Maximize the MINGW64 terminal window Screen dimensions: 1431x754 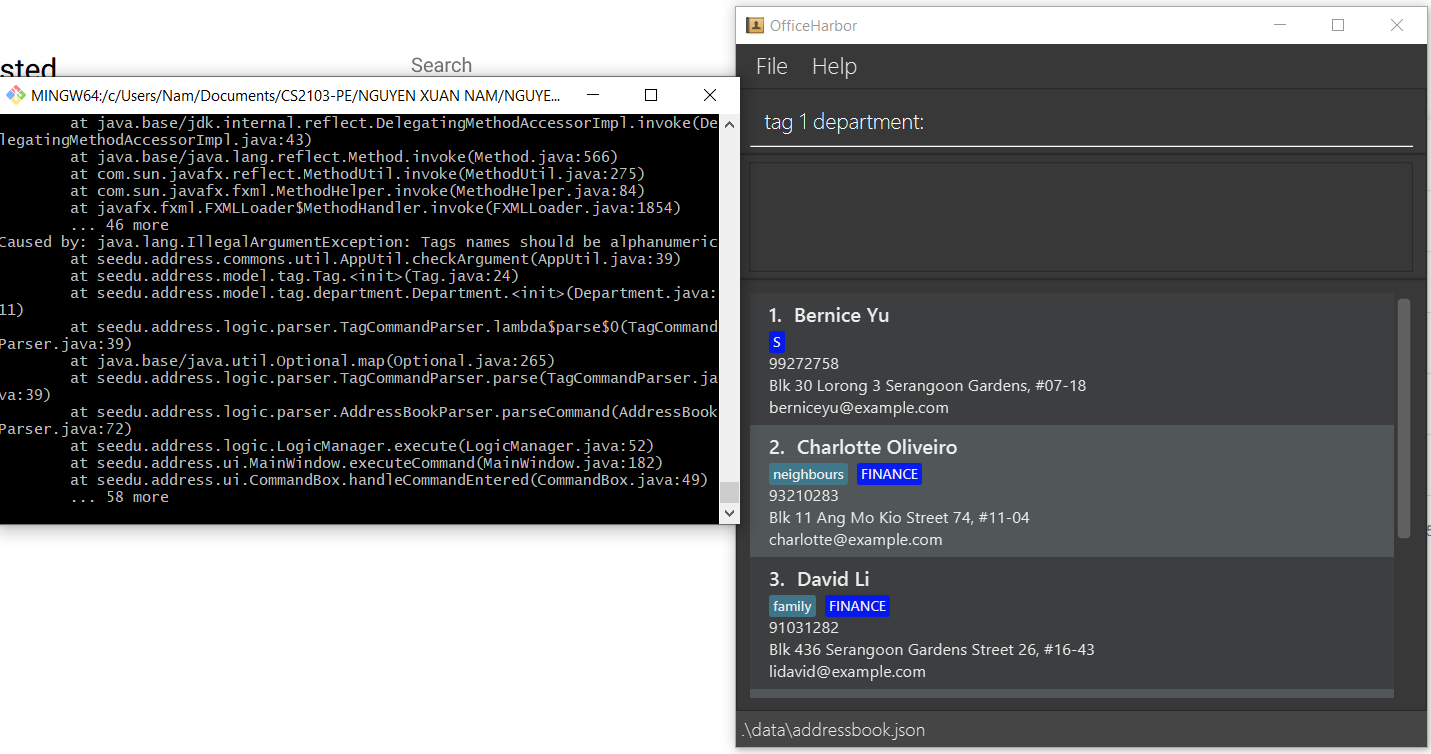click(651, 95)
